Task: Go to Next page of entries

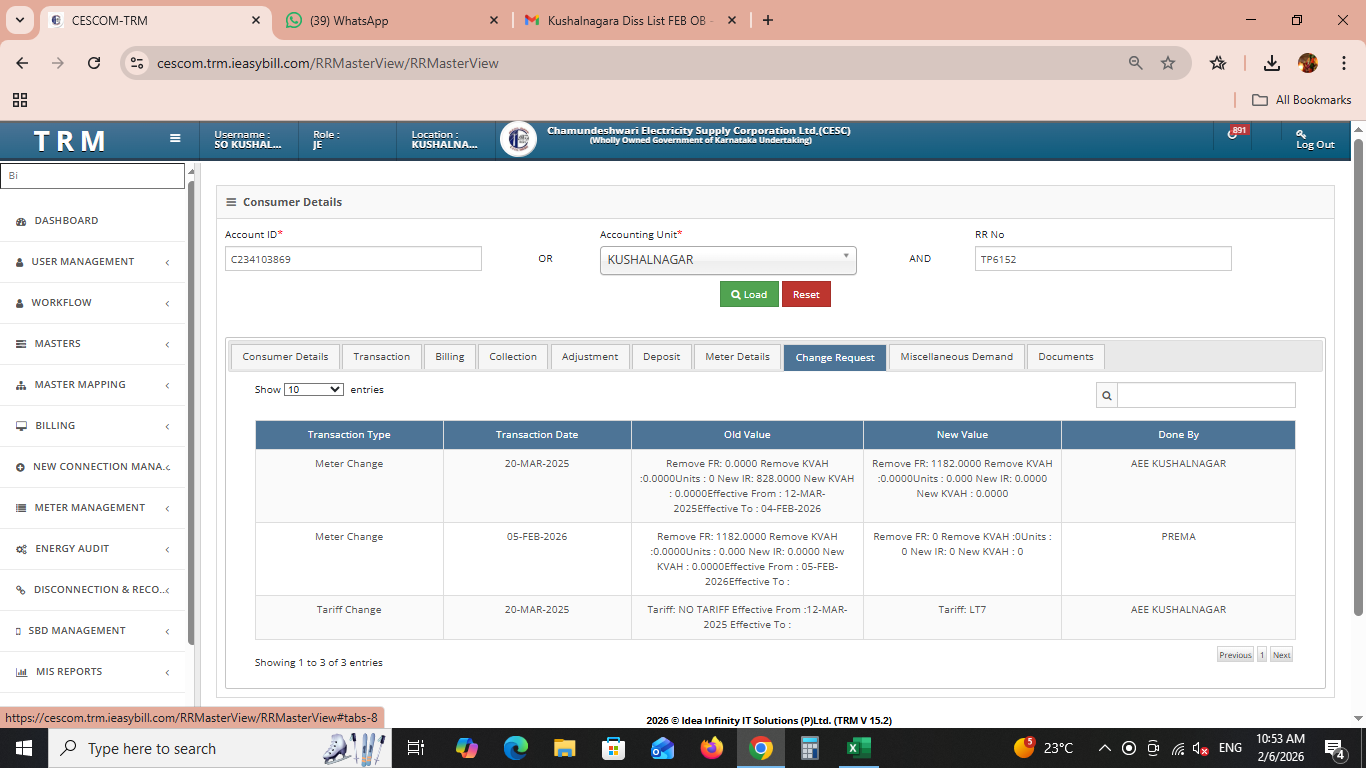Action: point(1281,655)
